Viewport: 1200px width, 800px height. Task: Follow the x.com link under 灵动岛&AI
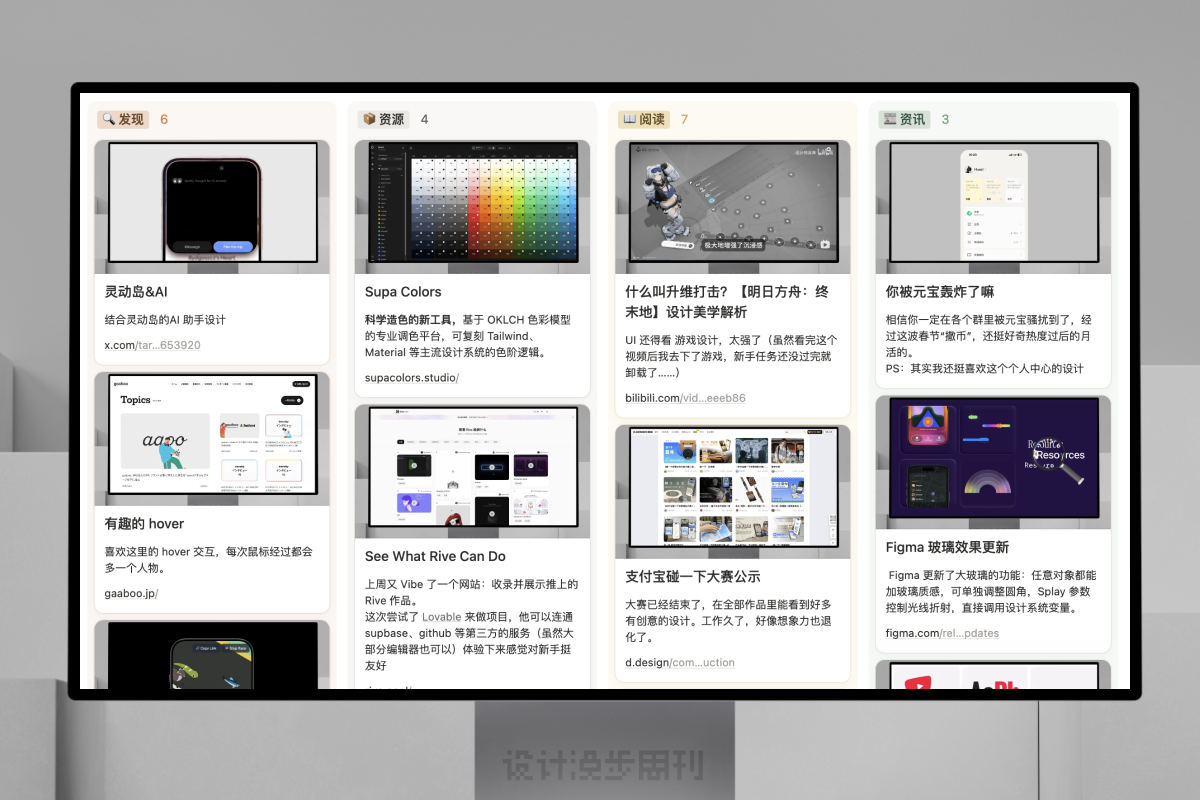(x=152, y=345)
